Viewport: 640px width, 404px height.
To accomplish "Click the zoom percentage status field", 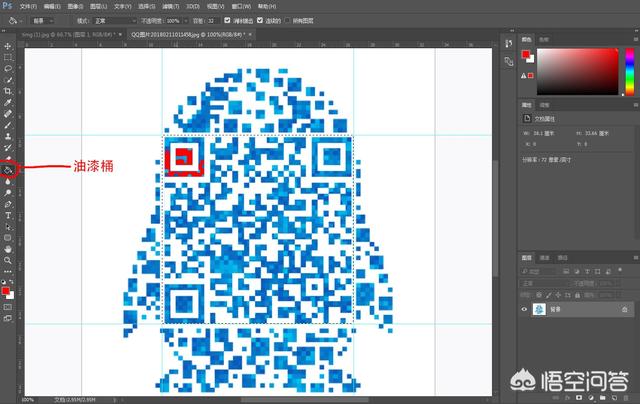I will (28, 400).
